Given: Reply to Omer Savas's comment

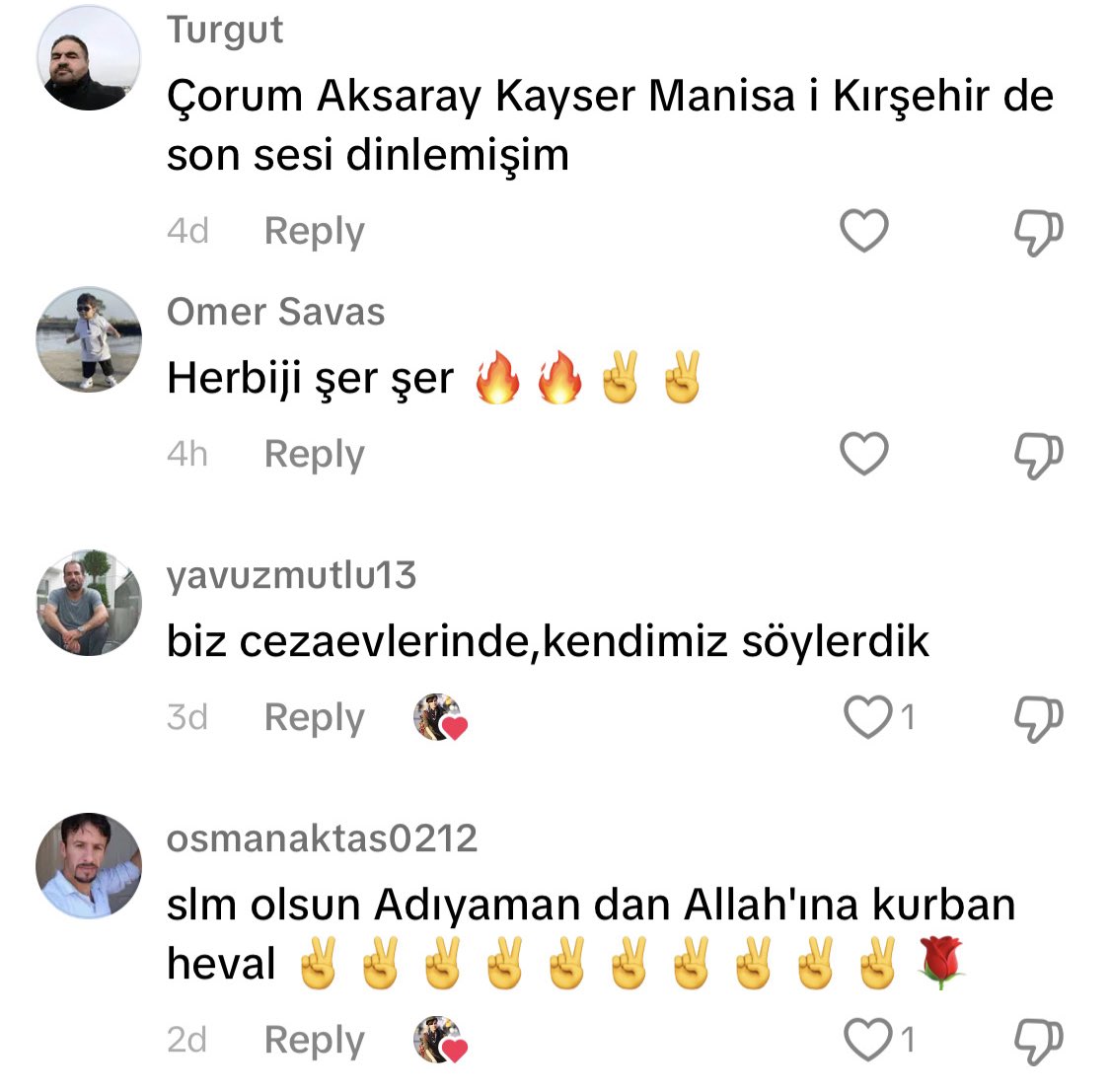Looking at the screenshot, I should [315, 455].
